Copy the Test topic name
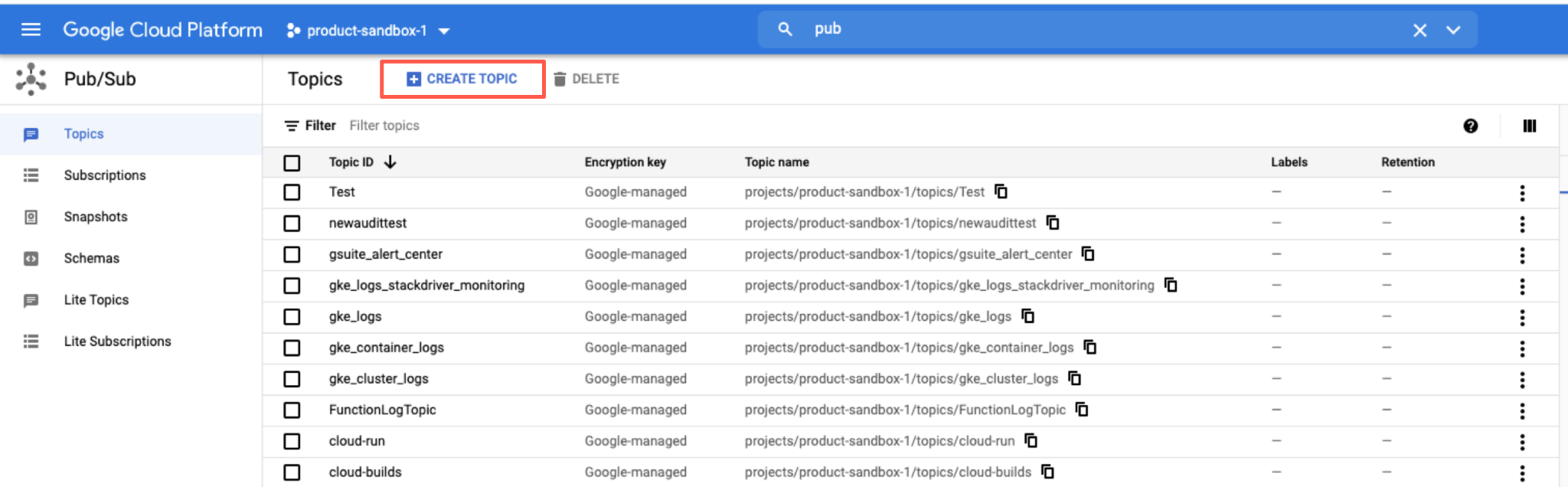The width and height of the screenshot is (1568, 487). (1001, 191)
